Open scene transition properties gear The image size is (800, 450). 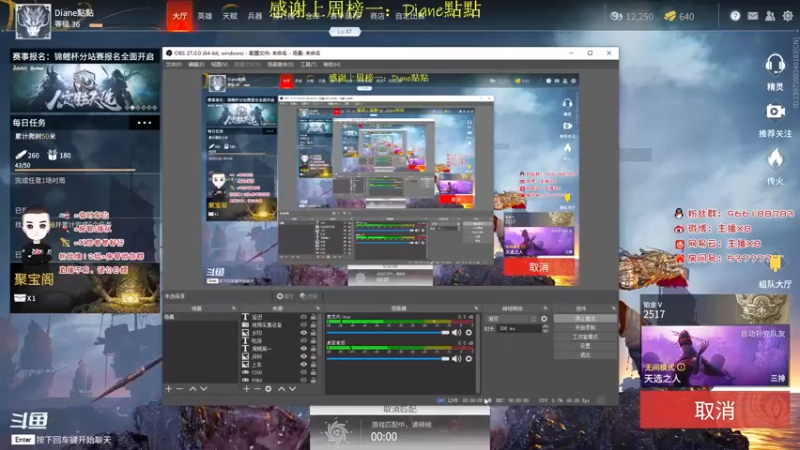pyautogui.click(x=544, y=319)
